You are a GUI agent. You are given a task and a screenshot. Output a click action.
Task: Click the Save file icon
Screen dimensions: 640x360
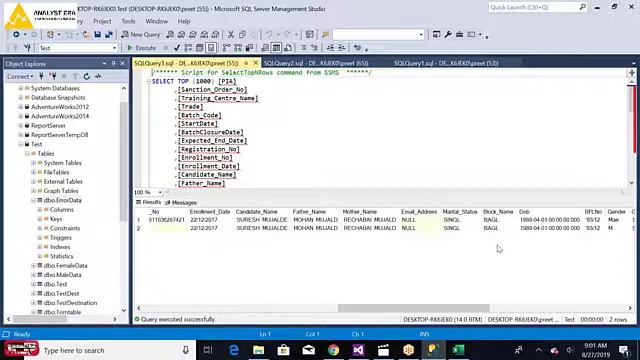pos(98,35)
